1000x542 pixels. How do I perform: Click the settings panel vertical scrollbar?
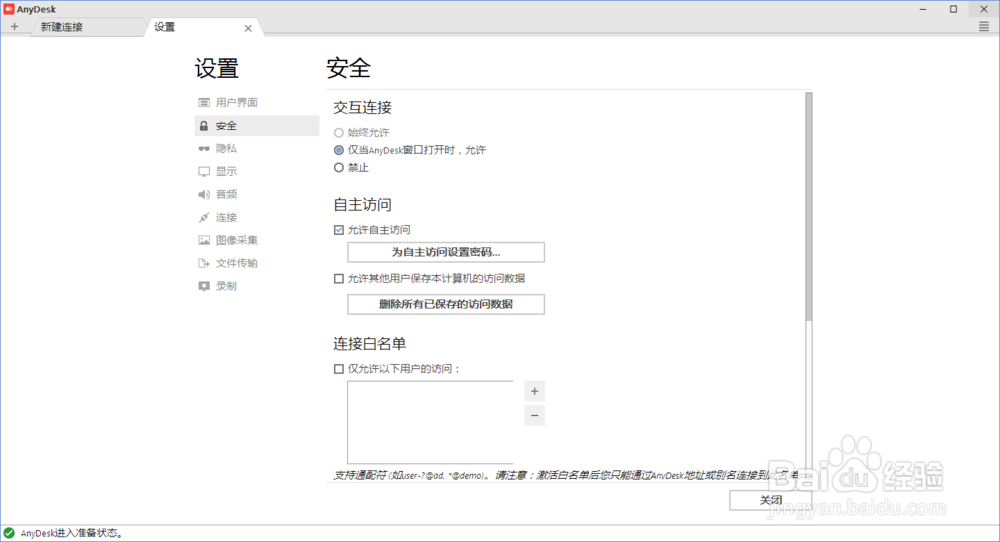pos(809,207)
